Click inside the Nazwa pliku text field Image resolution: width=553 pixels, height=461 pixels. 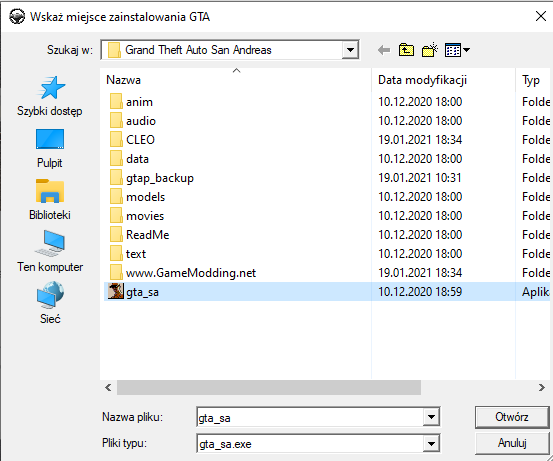pyautogui.click(x=310, y=418)
